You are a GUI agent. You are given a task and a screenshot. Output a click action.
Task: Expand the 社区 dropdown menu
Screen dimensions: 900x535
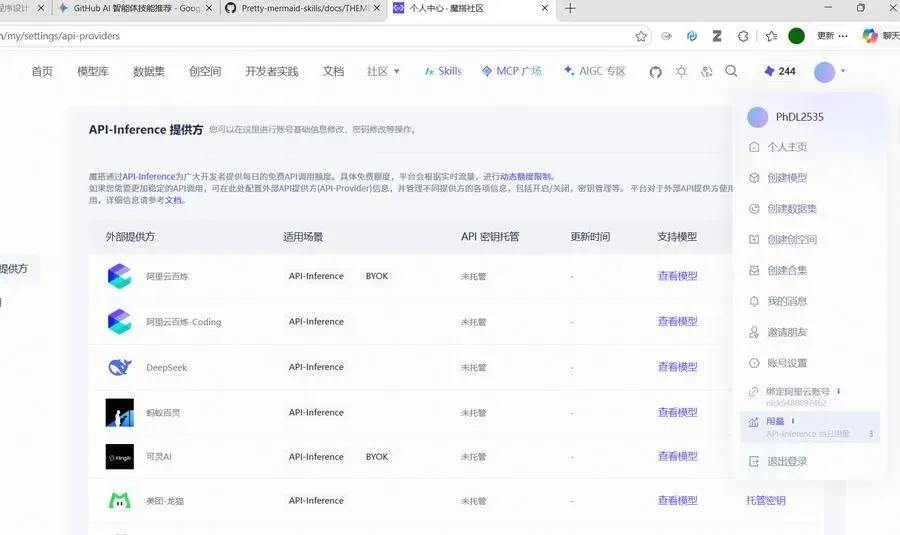[x=383, y=71]
